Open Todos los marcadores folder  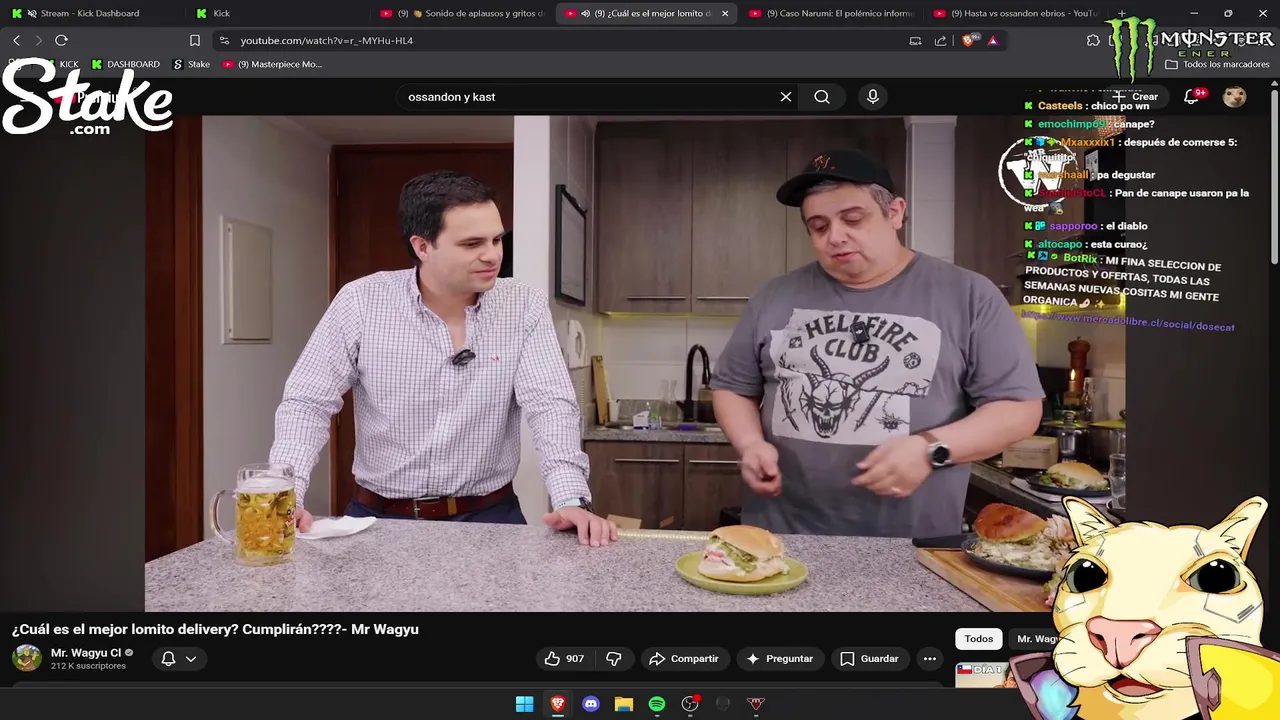point(1217,64)
